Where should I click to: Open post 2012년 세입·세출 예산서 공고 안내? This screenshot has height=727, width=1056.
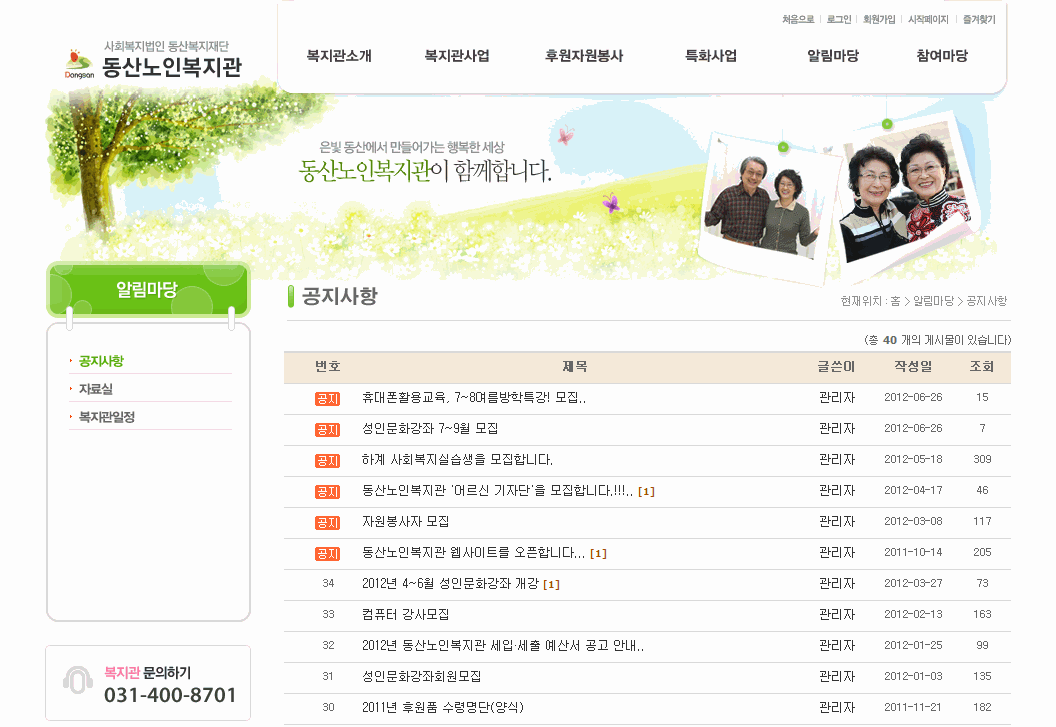(502, 645)
